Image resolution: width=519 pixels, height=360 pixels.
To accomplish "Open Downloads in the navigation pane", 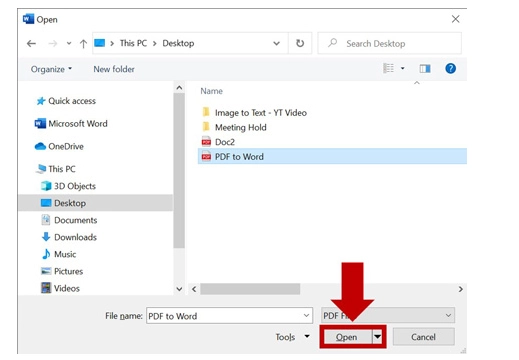I will click(69, 237).
